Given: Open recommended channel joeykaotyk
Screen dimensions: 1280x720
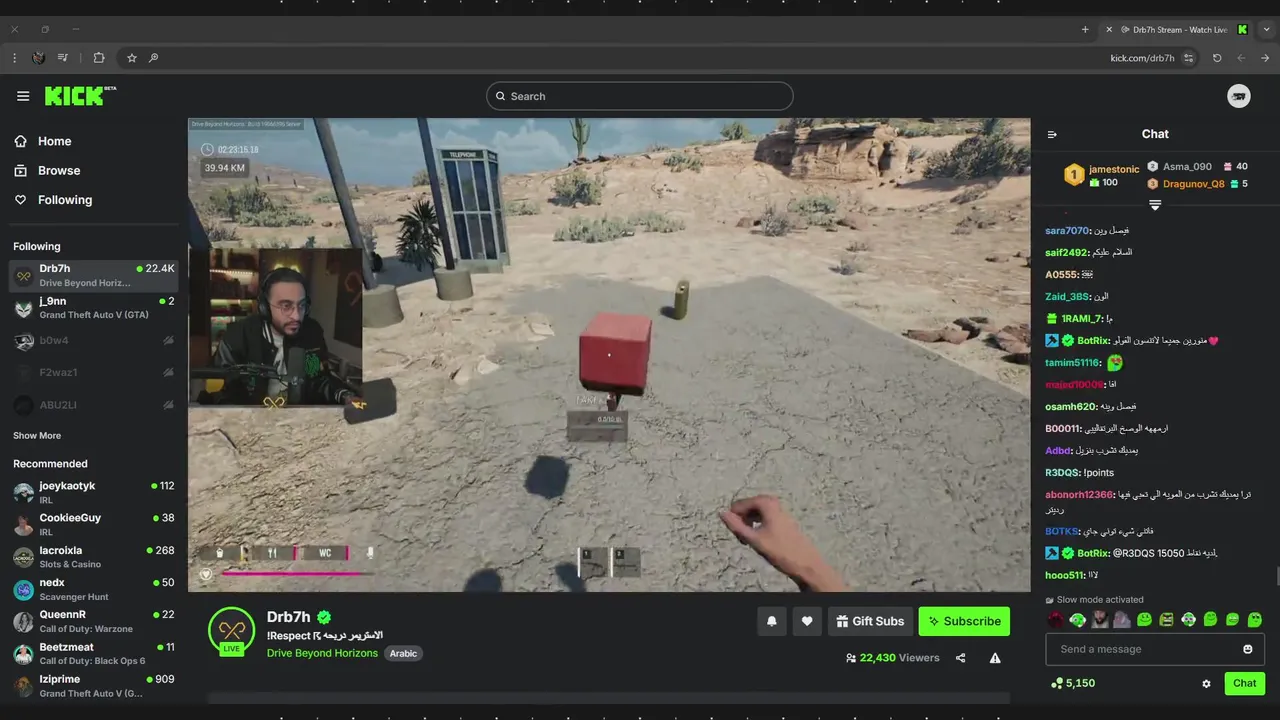Looking at the screenshot, I should click(94, 492).
